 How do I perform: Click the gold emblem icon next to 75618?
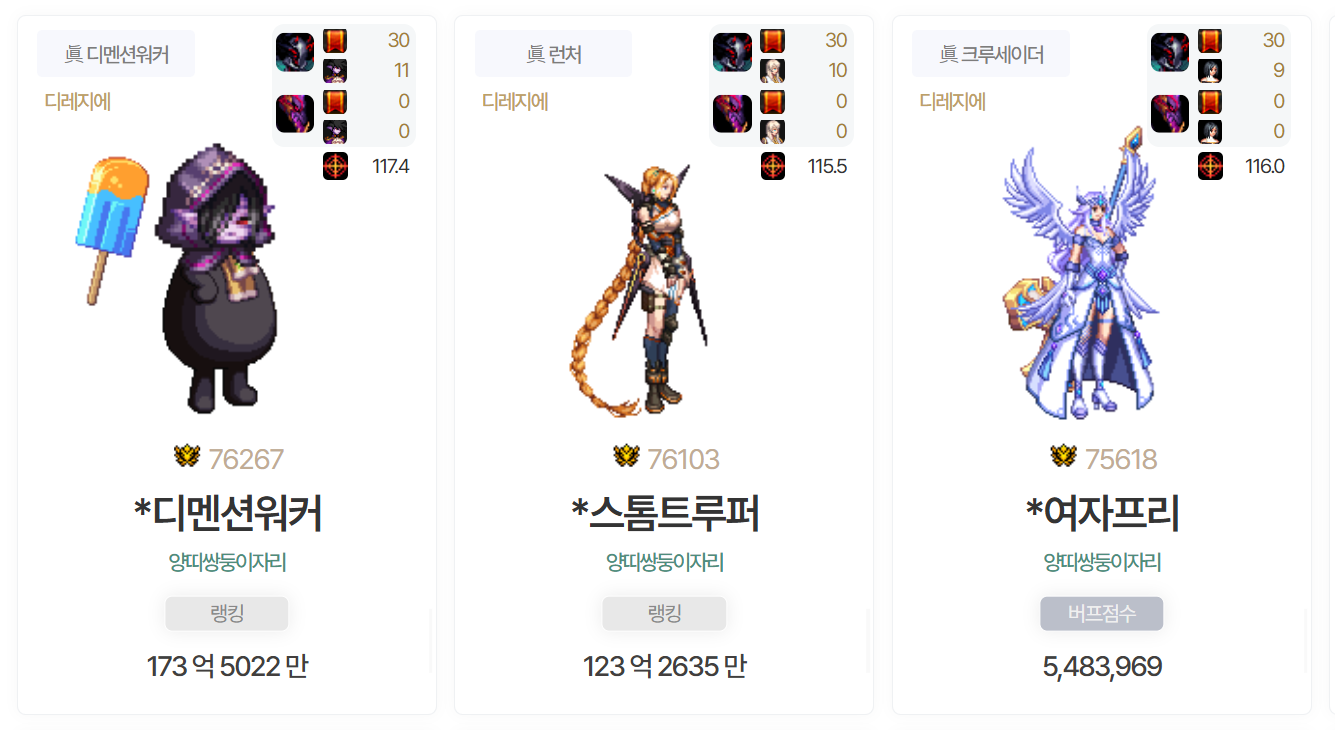[x=1064, y=457]
